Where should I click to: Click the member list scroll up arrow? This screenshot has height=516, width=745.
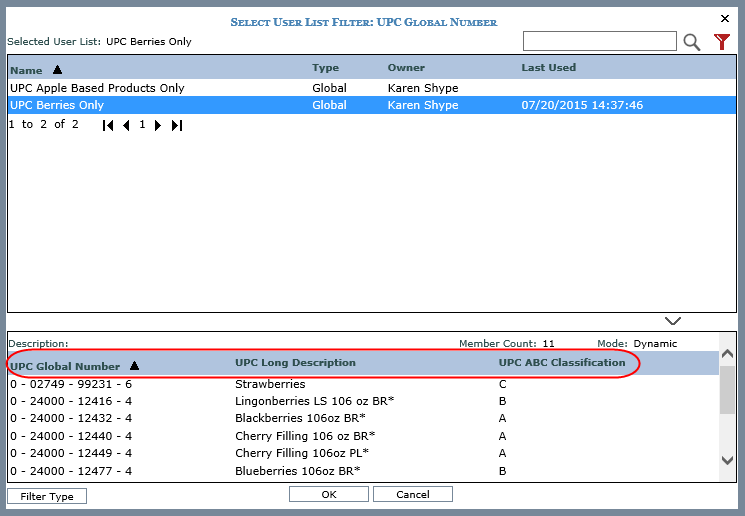click(727, 354)
